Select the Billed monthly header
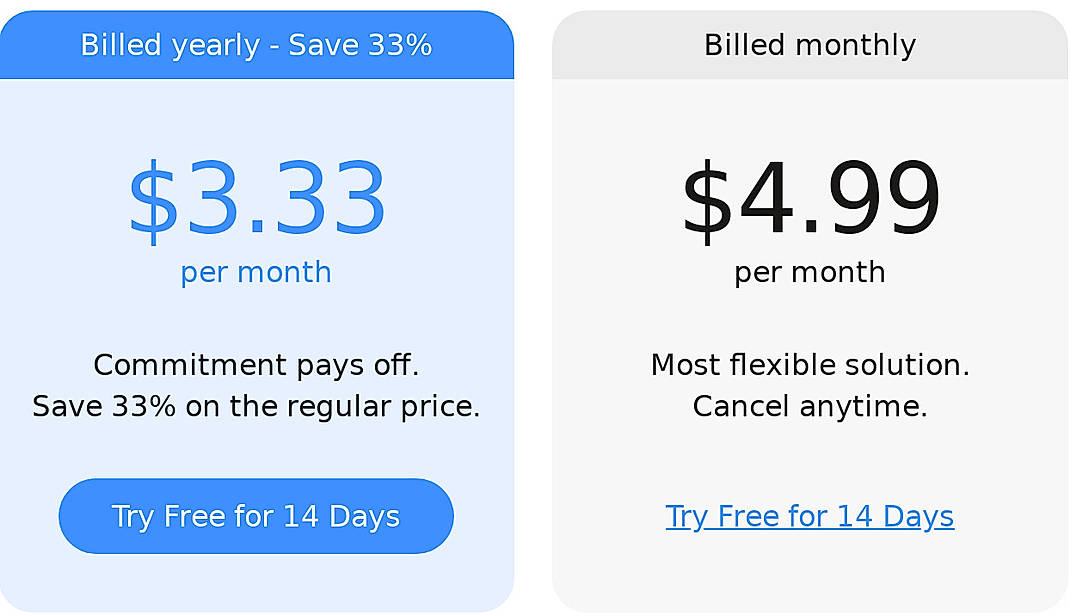The image size is (1070, 616). [x=809, y=44]
